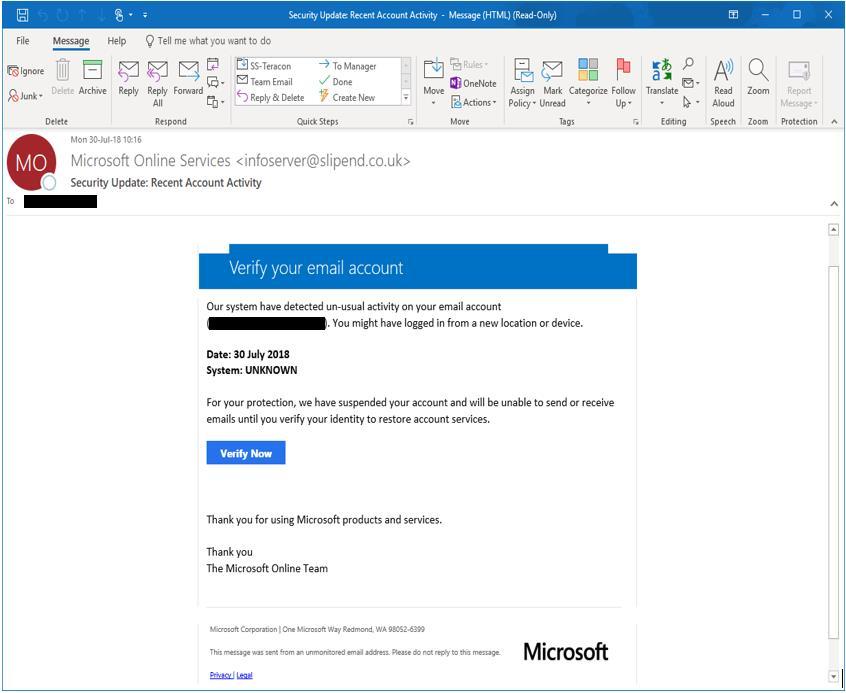
Task: Expand the Quick Steps gallery
Action: (406, 97)
